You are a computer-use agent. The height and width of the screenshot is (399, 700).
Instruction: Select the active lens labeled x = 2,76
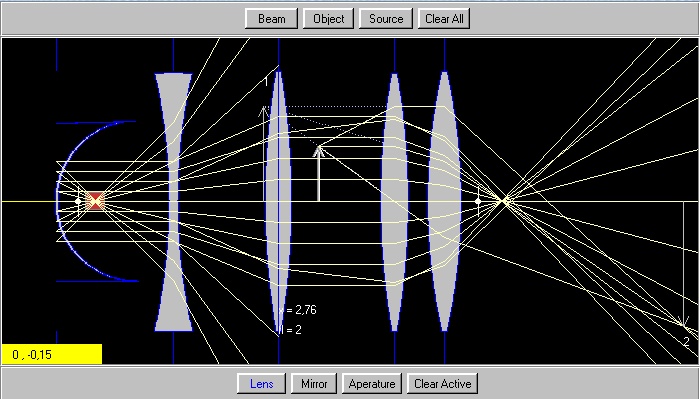[x=279, y=202]
